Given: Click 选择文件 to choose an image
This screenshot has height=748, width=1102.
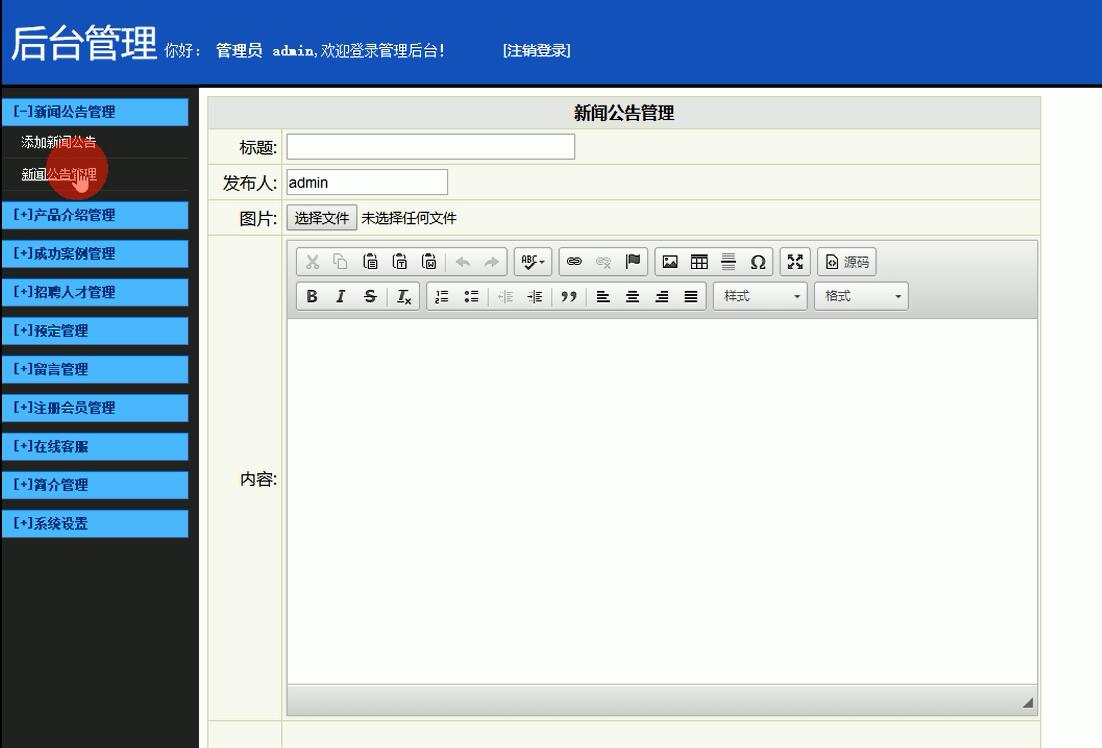Looking at the screenshot, I should click(x=322, y=218).
